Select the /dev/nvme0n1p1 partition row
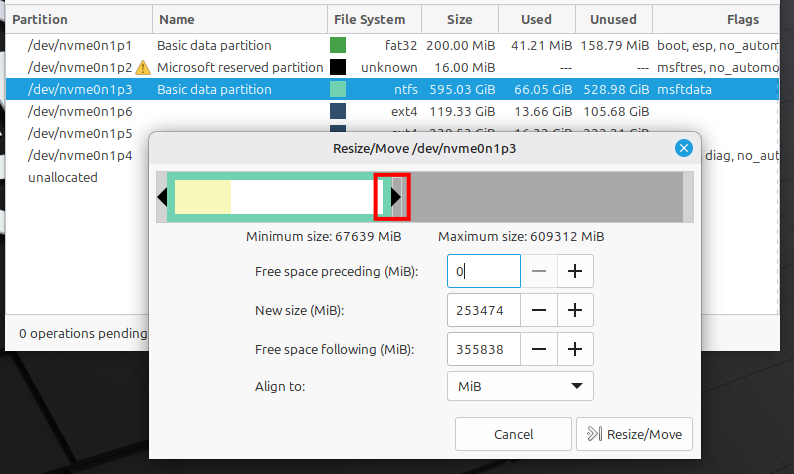This screenshot has height=474, width=794. (80, 45)
